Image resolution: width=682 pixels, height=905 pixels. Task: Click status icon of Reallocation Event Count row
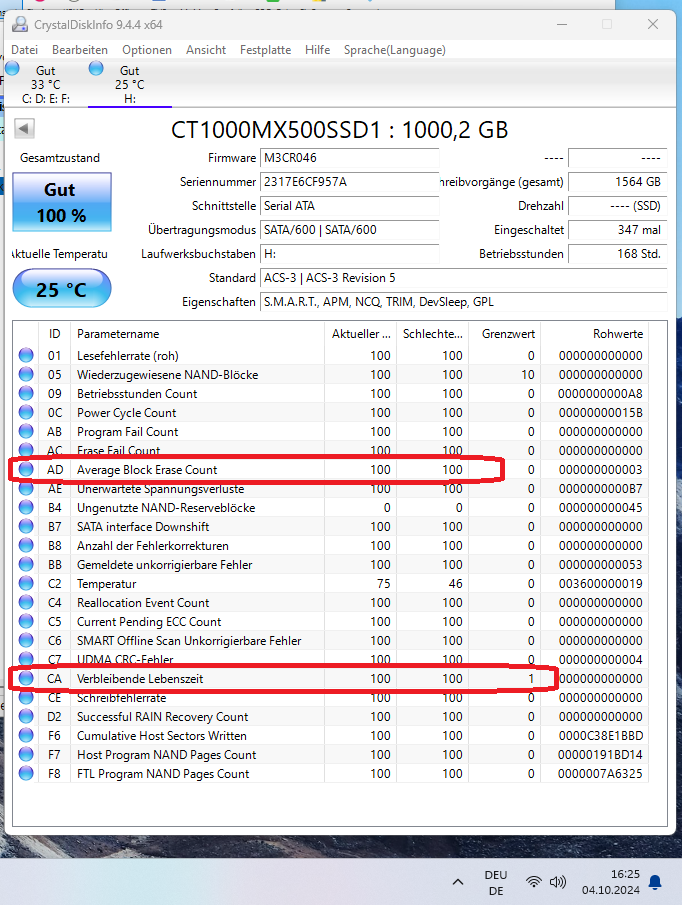tap(26, 602)
